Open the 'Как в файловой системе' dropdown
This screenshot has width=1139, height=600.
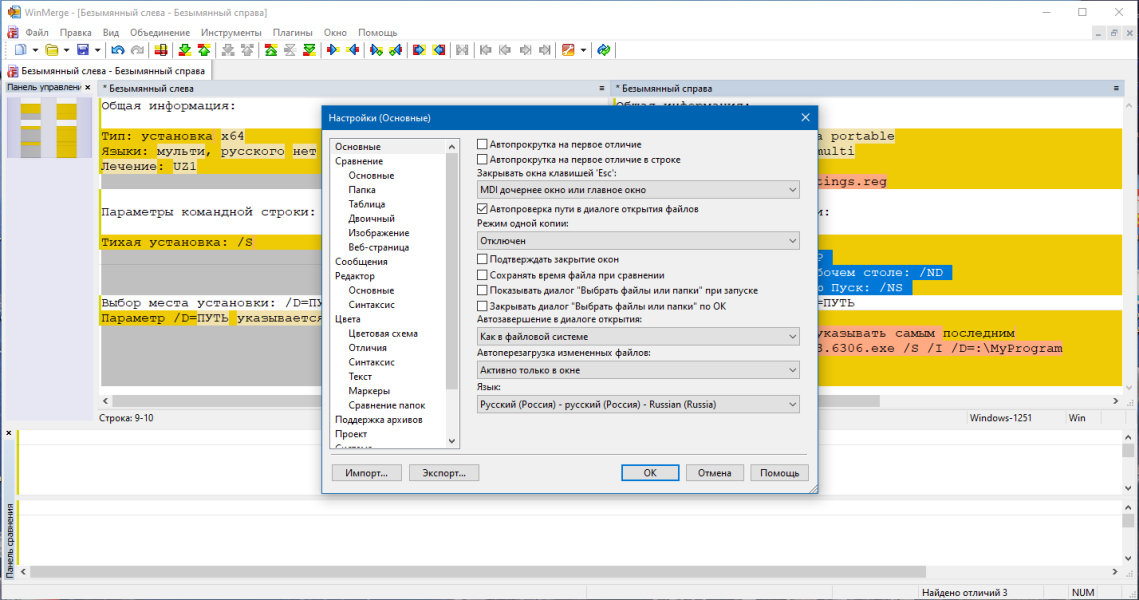click(x=638, y=336)
